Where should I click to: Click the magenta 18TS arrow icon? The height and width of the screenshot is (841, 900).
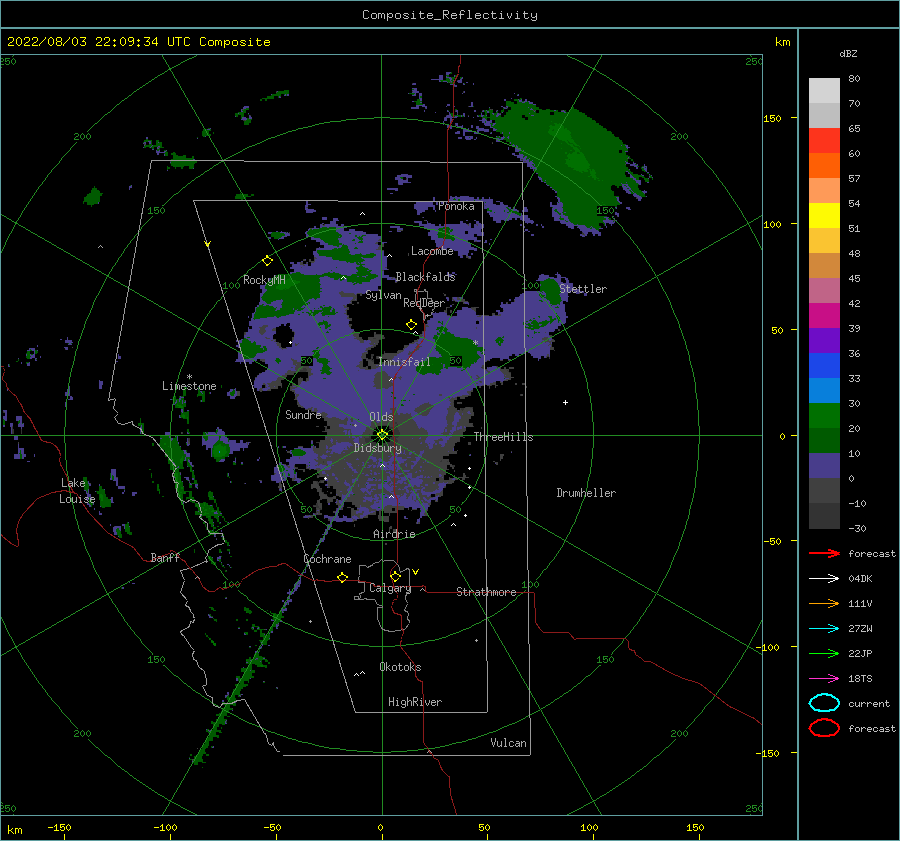point(824,679)
